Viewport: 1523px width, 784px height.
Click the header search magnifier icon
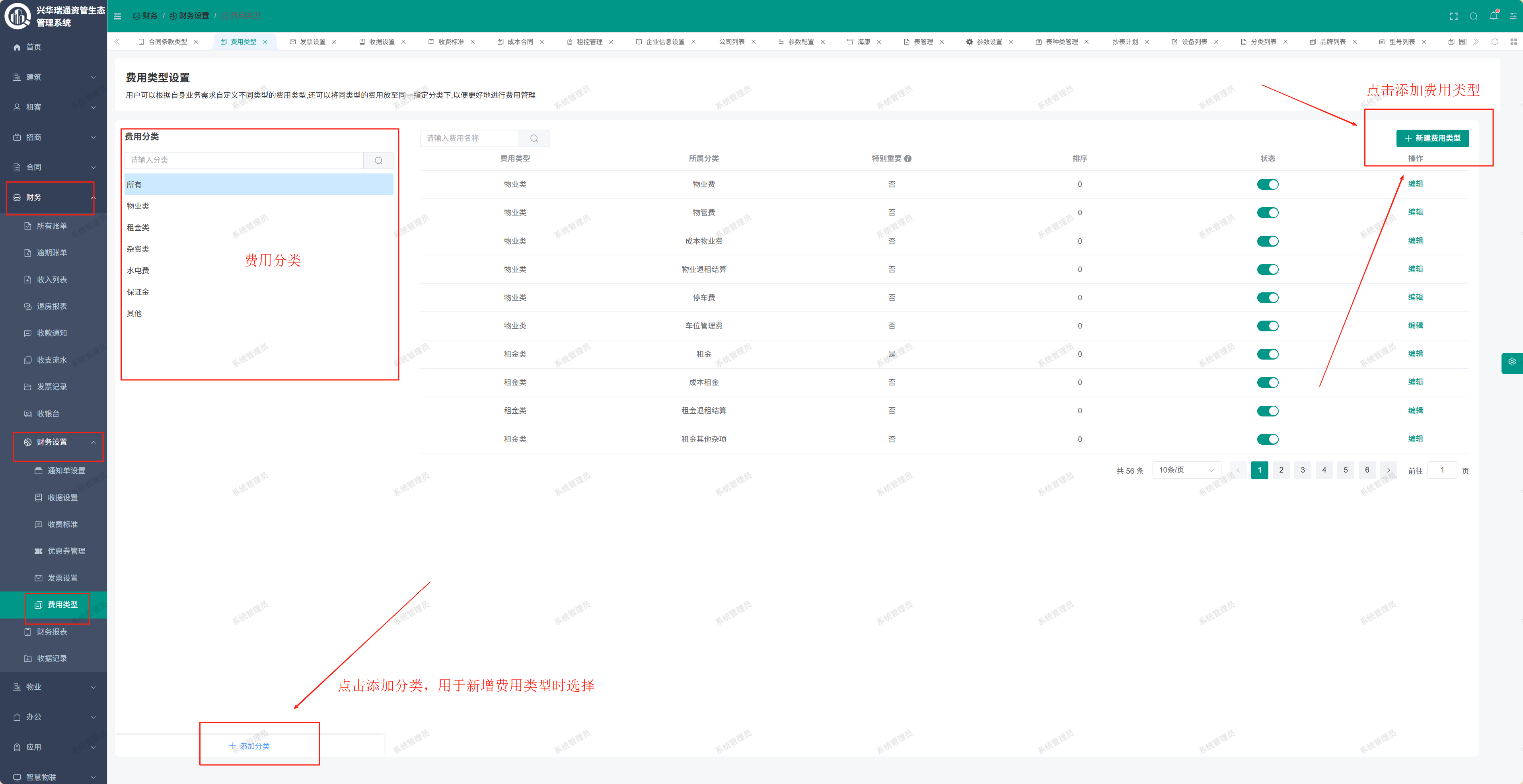coord(1473,16)
